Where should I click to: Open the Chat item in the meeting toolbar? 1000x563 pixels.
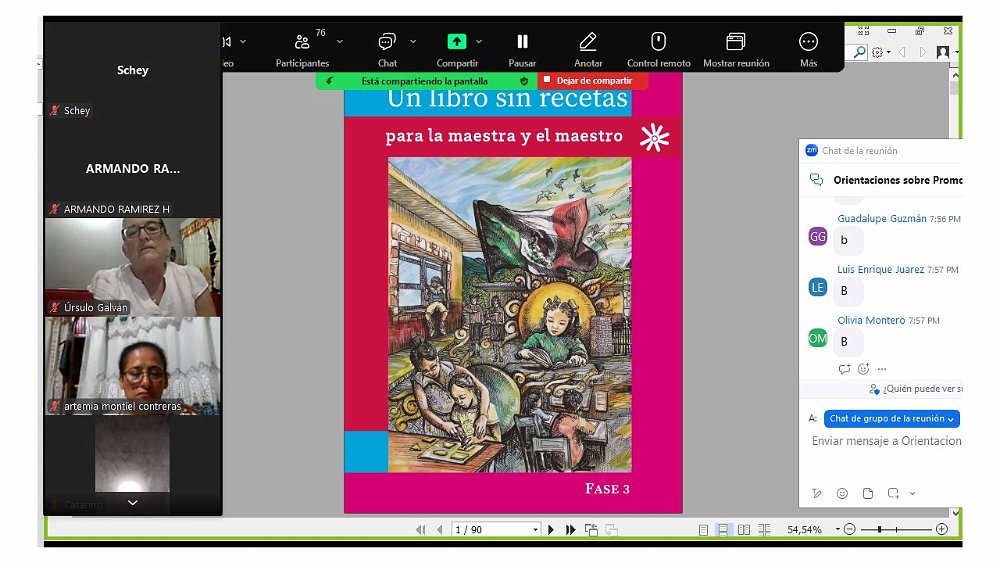point(387,49)
